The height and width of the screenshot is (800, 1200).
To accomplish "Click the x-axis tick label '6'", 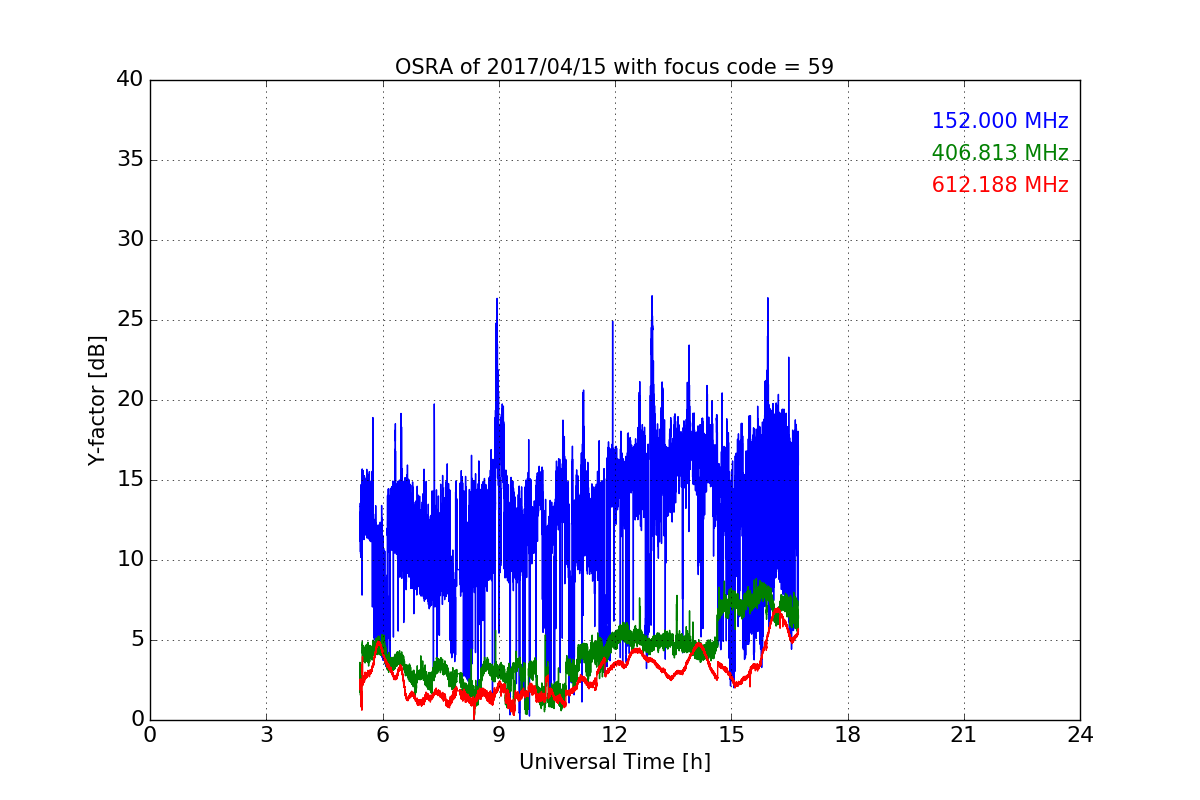I will pos(382,735).
